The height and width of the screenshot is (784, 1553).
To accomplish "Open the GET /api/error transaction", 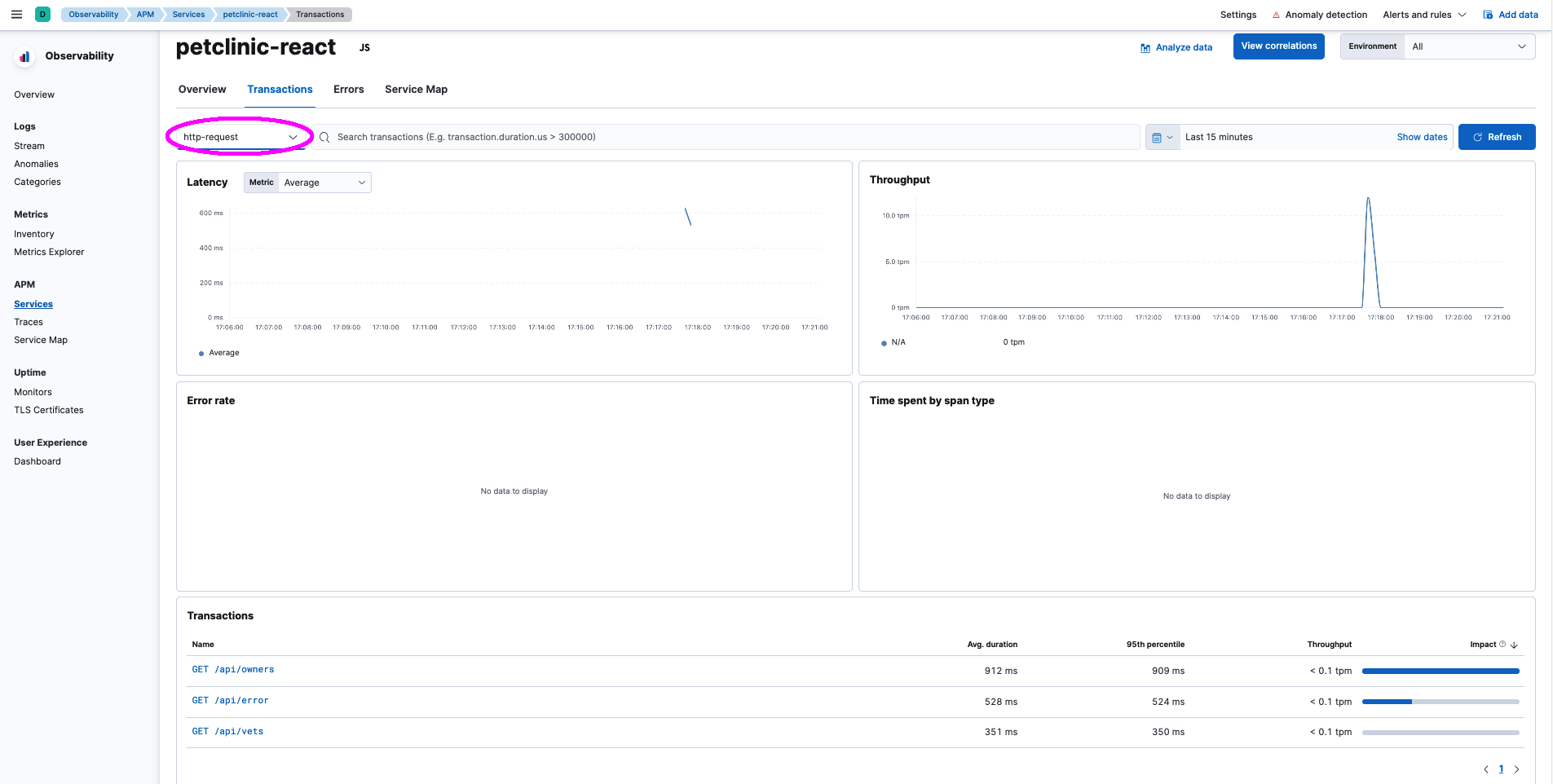I will click(x=231, y=701).
